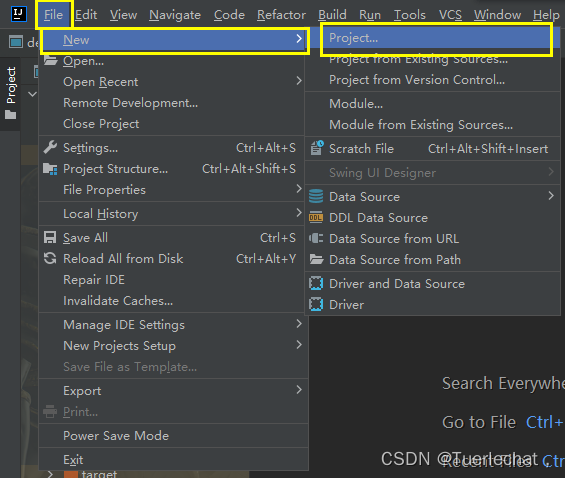Expand the New Projects Setup submenu arrow
565x478 pixels.
[299, 344]
